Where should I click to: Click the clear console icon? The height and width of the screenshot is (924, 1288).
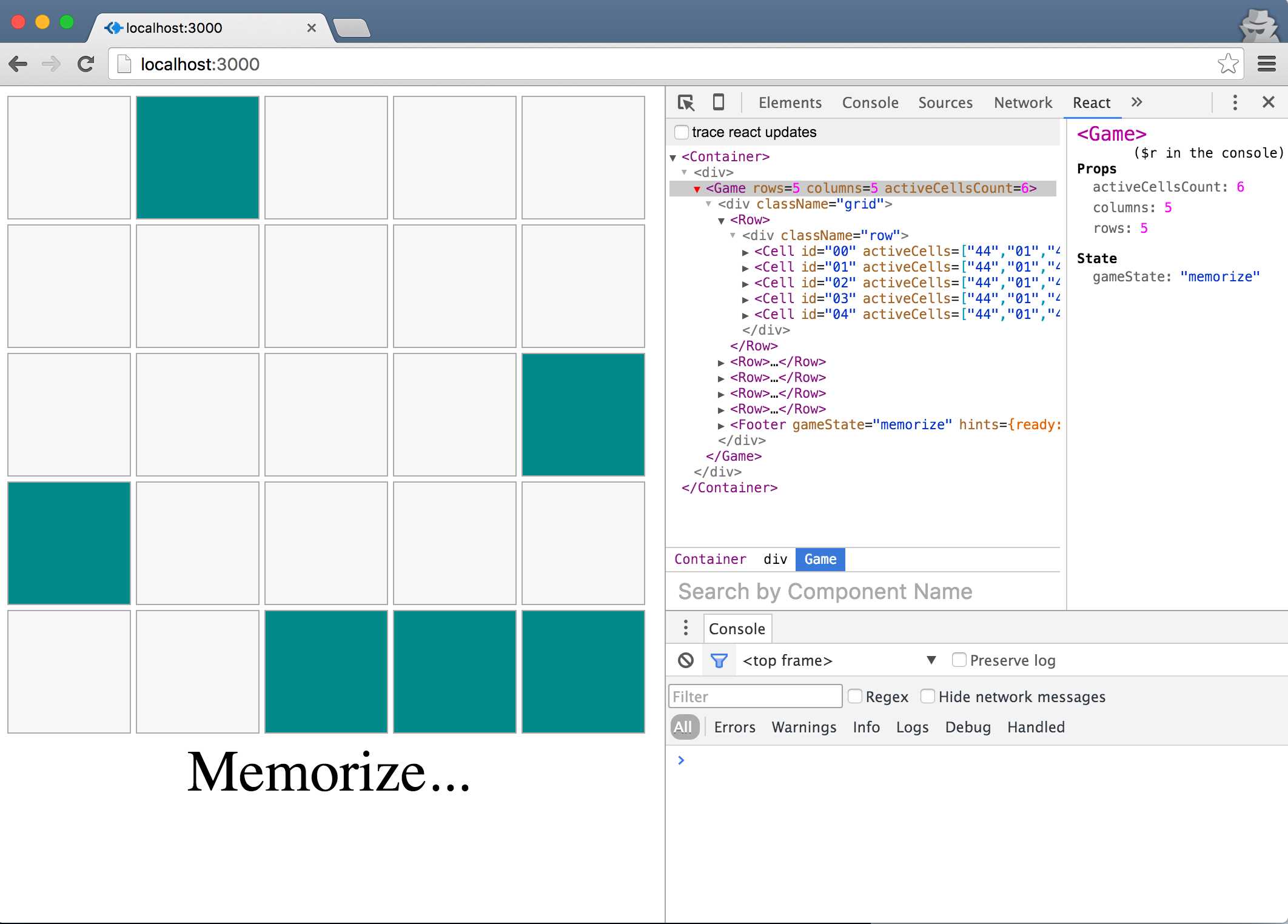click(x=686, y=660)
